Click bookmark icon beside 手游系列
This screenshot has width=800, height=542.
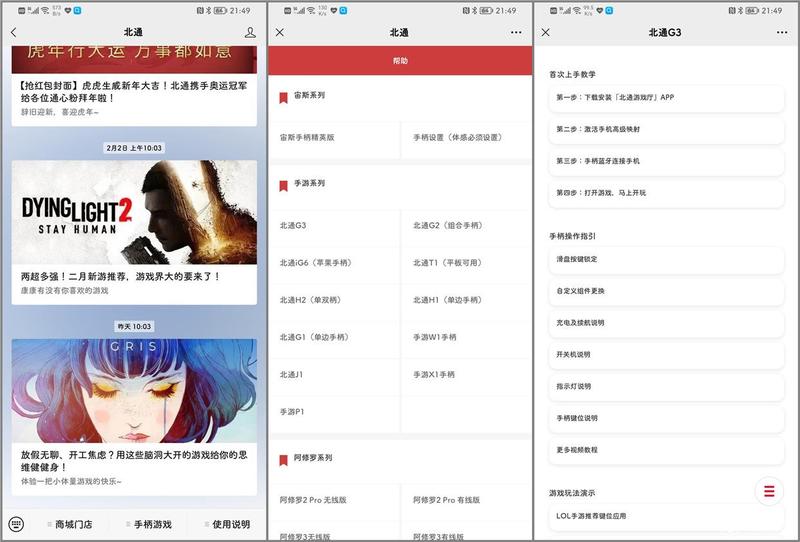coord(283,185)
